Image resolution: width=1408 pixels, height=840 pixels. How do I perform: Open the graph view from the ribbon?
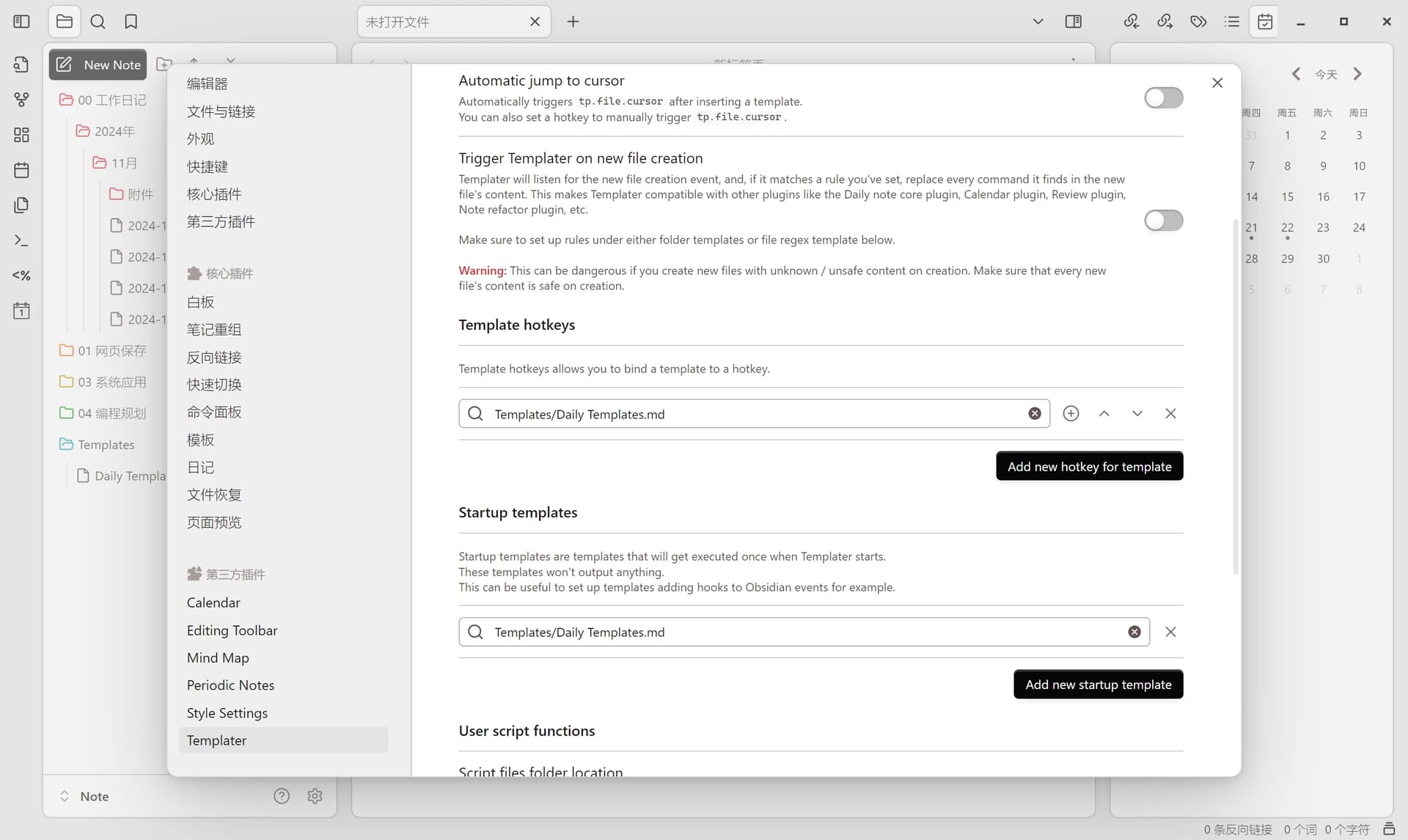tap(21, 99)
